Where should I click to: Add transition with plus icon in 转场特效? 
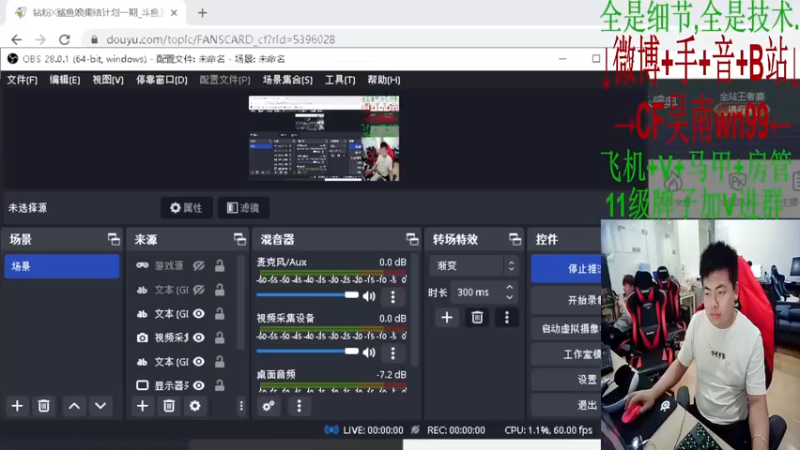447,317
